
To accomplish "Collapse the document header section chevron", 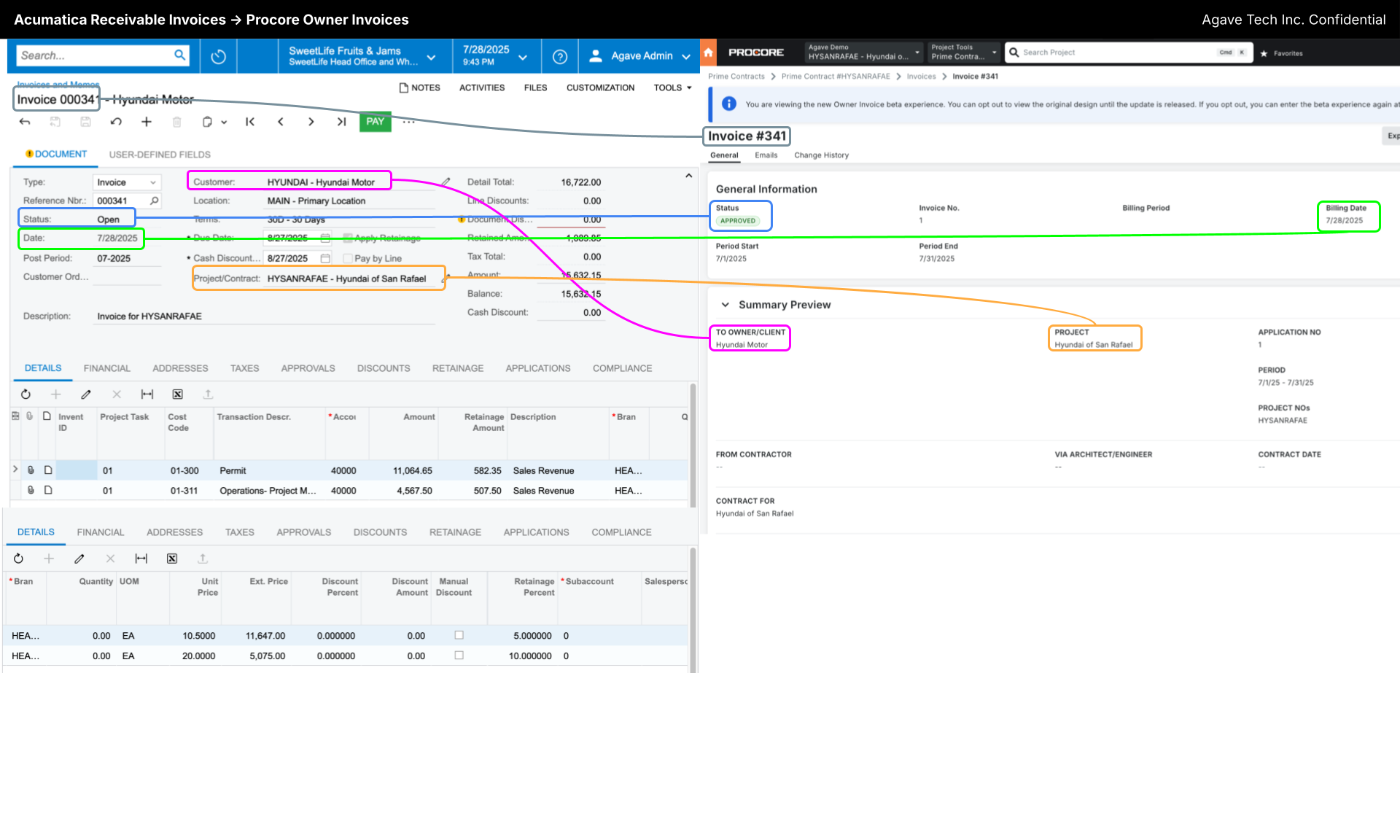I will tap(688, 176).
